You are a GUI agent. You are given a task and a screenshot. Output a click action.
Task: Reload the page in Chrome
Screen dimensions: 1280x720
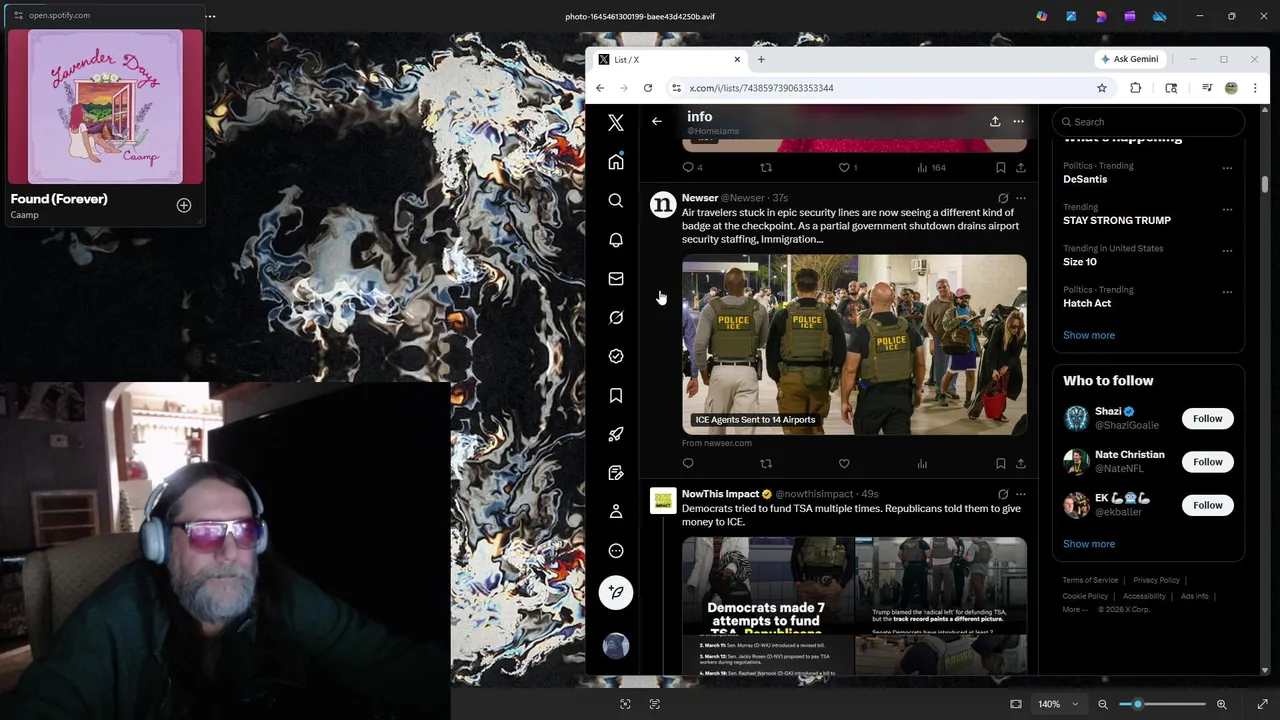(648, 88)
